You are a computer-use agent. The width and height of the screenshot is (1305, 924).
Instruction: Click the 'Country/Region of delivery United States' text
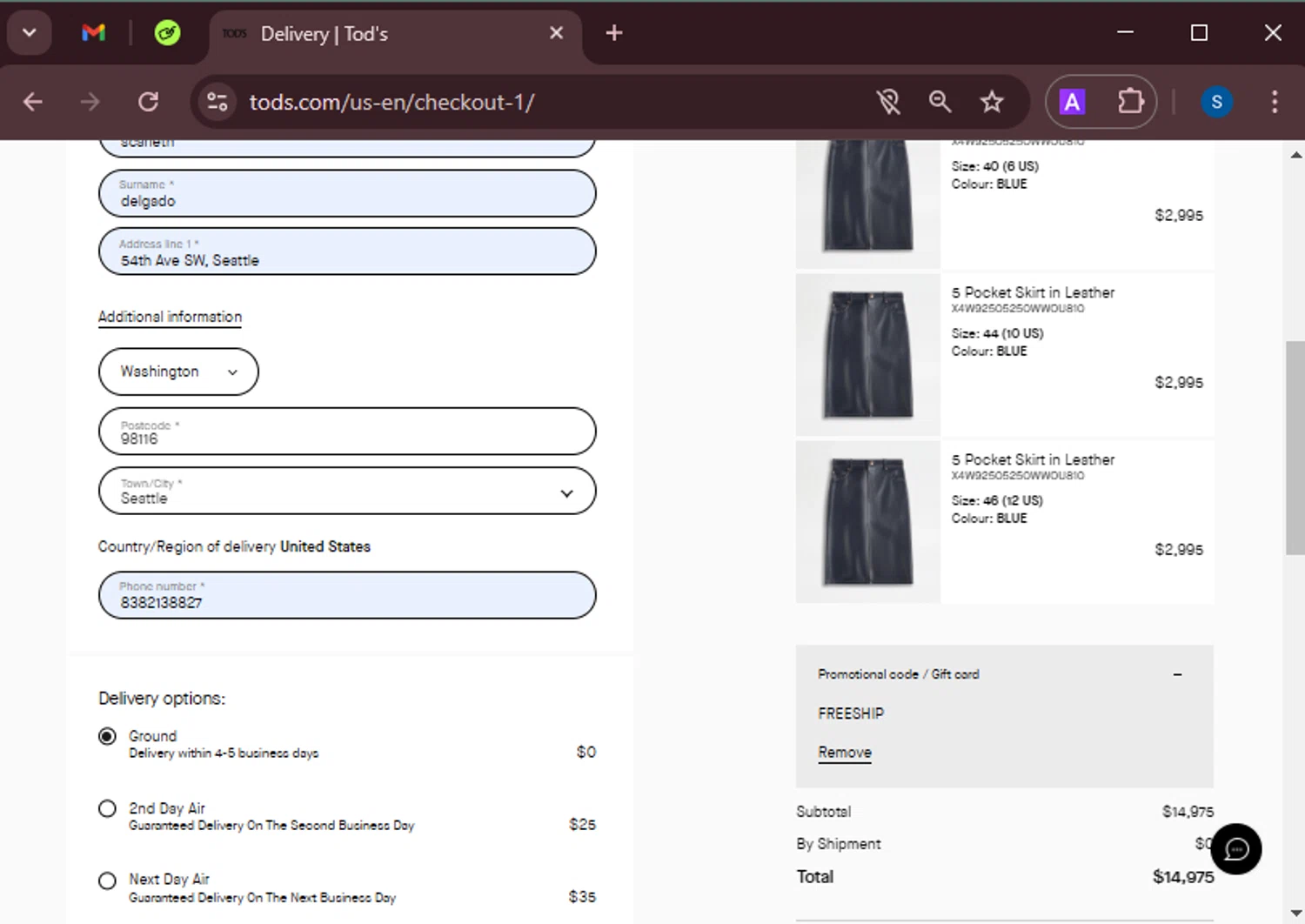tap(234, 546)
